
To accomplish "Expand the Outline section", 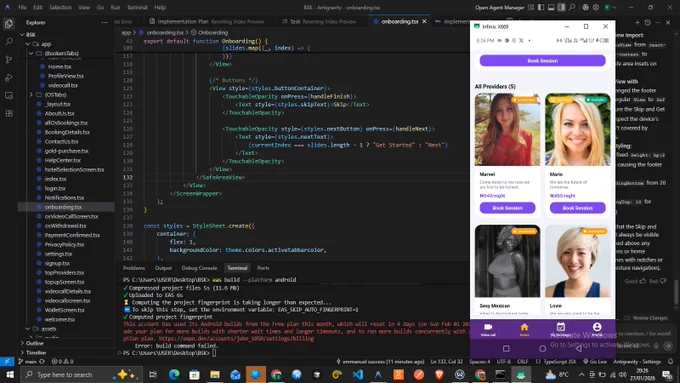I will pos(35,343).
